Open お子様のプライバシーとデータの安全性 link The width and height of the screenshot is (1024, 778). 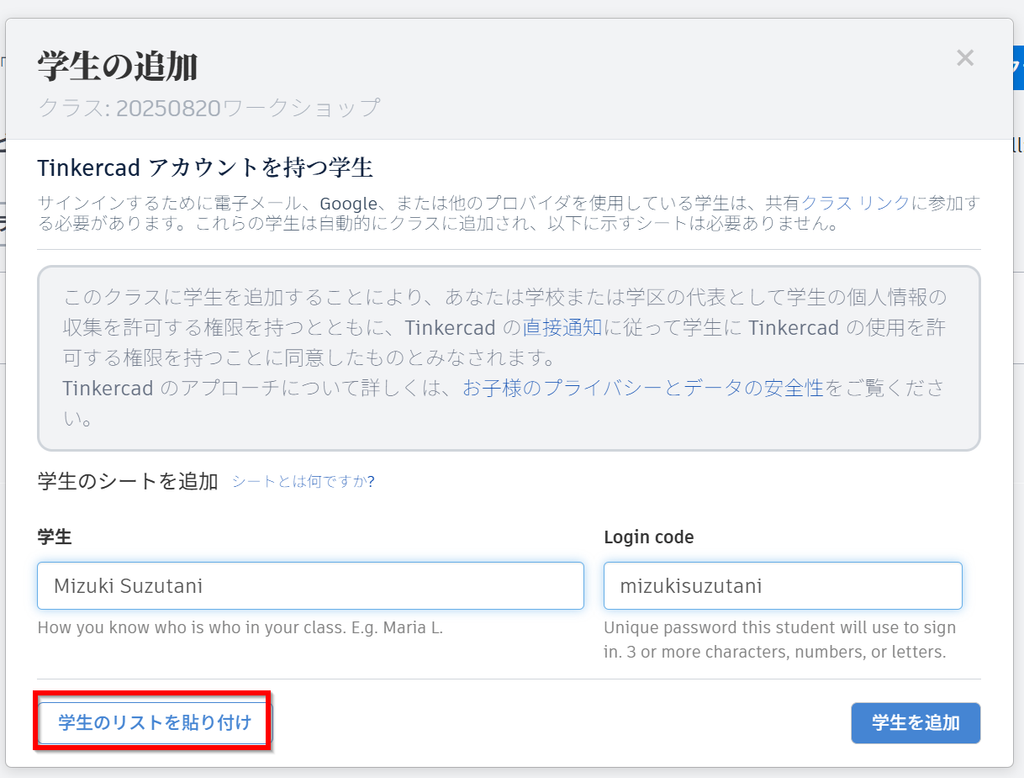[643, 388]
